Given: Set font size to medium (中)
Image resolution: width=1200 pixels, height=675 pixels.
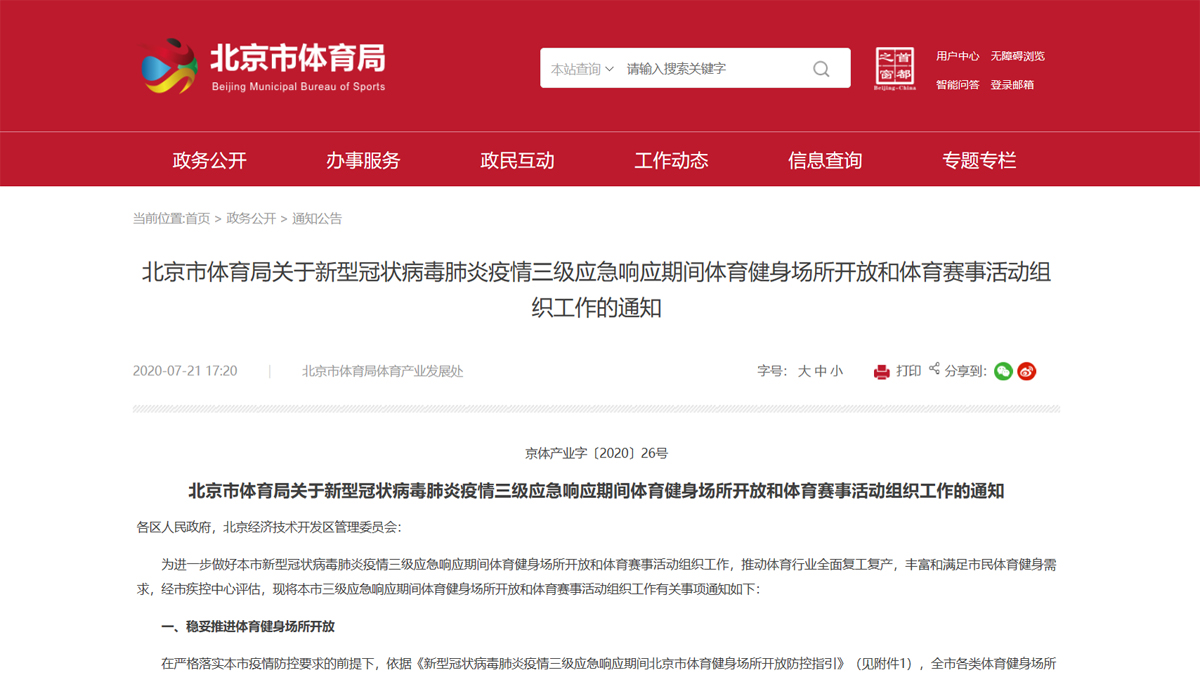Looking at the screenshot, I should point(821,371).
